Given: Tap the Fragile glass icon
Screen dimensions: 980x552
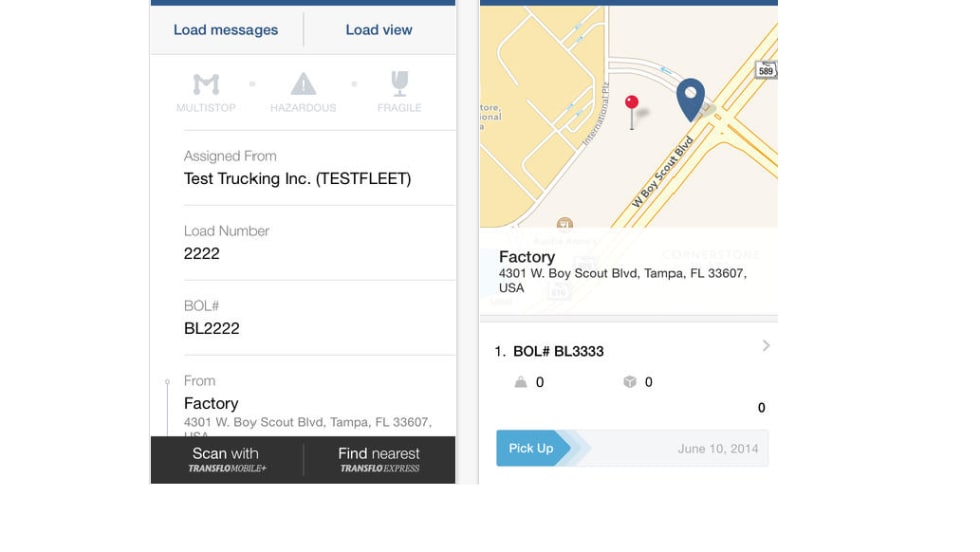Looking at the screenshot, I should click(399, 85).
